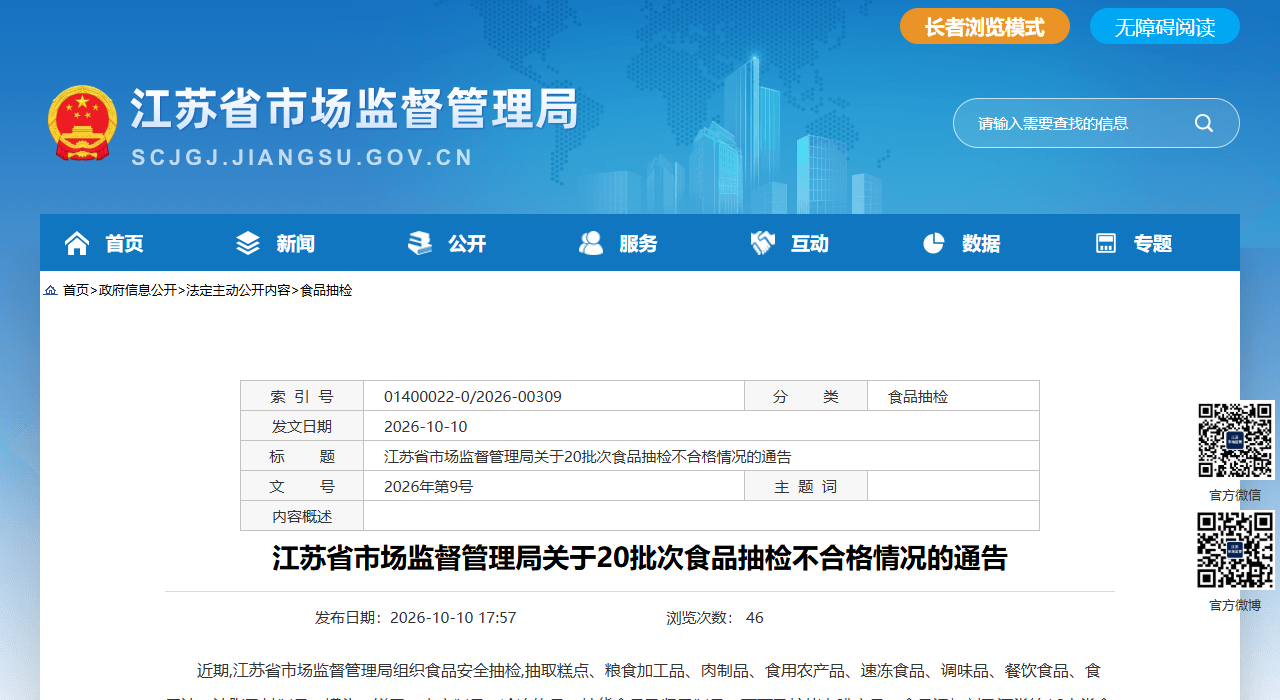The width and height of the screenshot is (1280, 700).
Task: Click the 主题词 label cell
Action: click(806, 486)
